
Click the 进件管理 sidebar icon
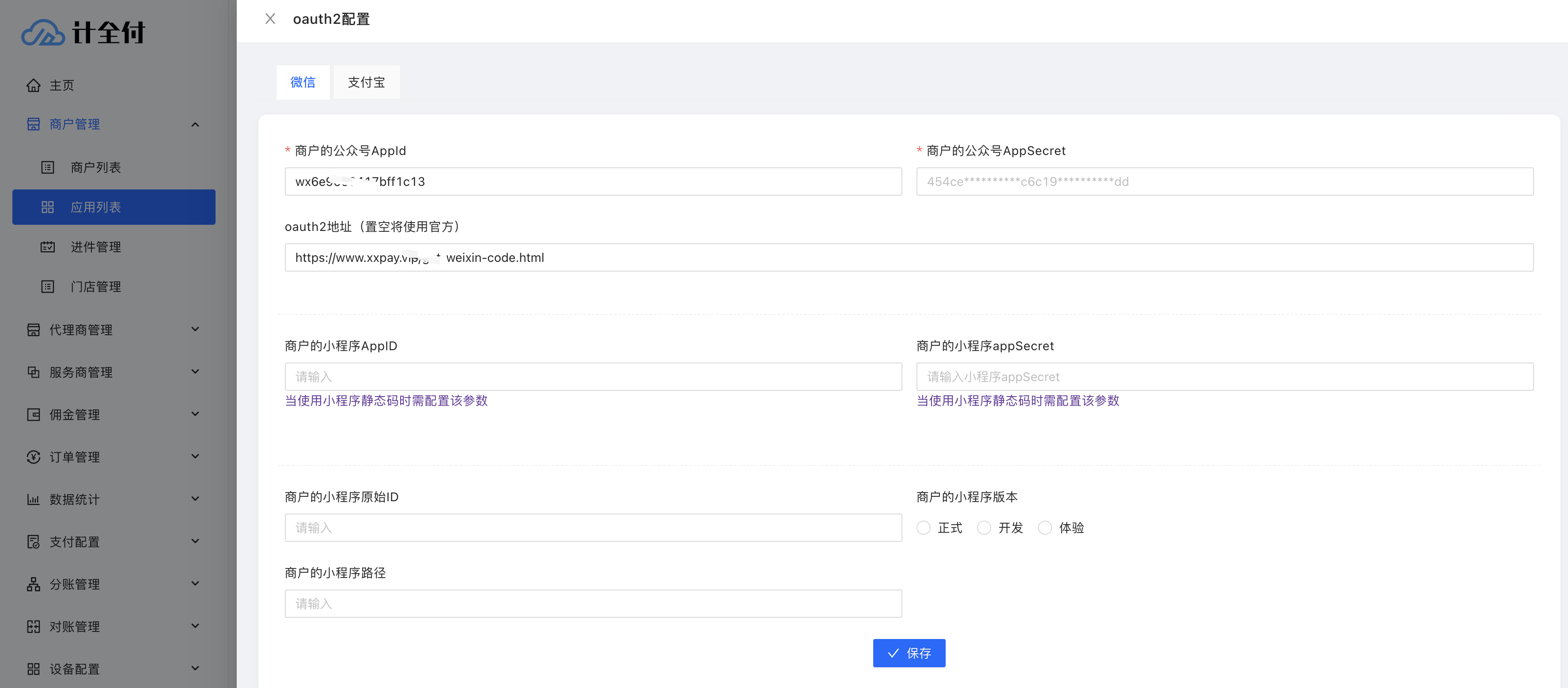pyautogui.click(x=47, y=247)
